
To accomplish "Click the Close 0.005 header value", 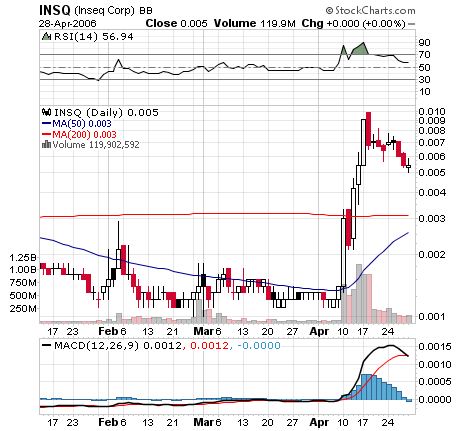I will coord(176,23).
